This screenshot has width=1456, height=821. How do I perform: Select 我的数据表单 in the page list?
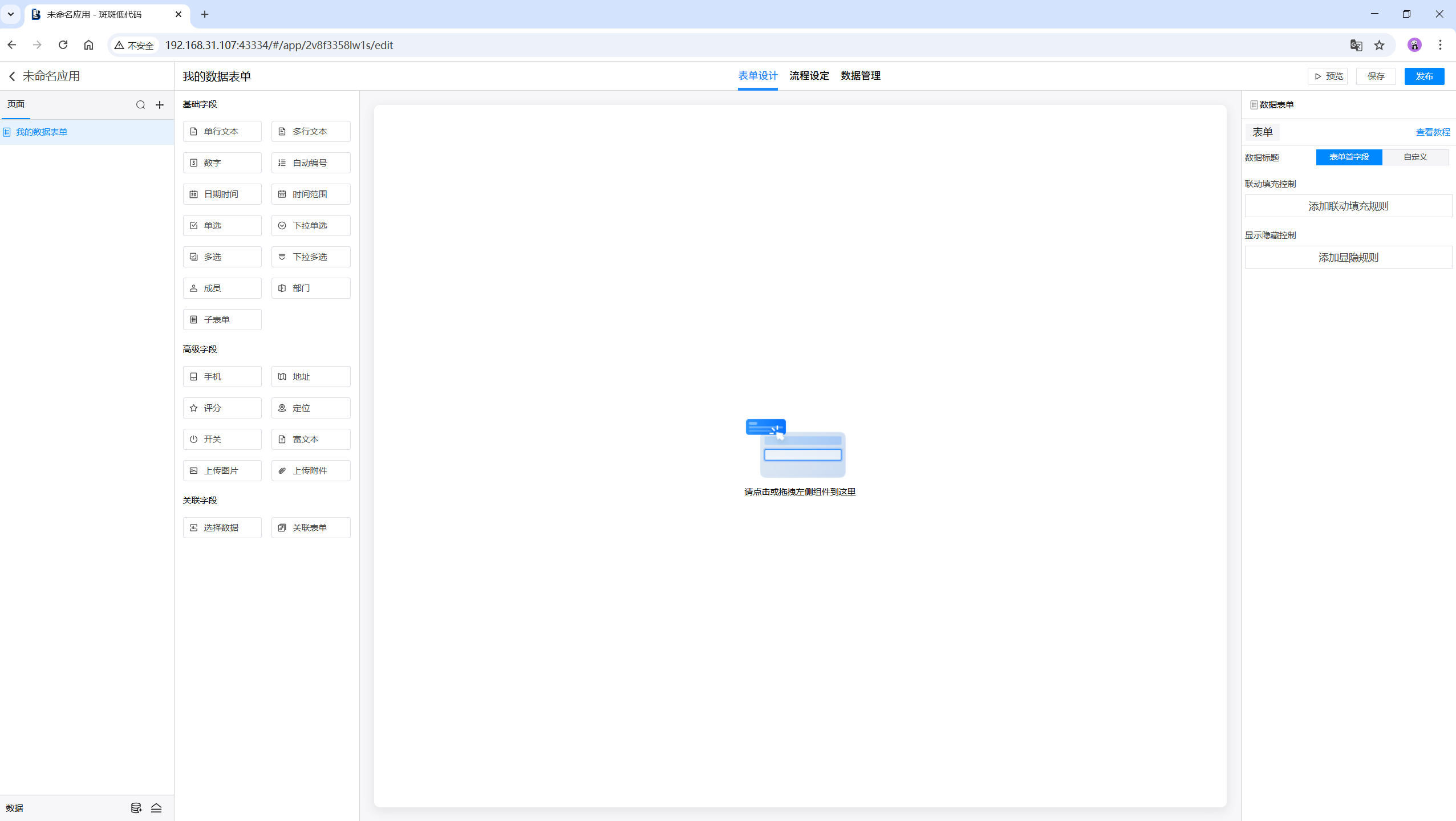tap(41, 132)
